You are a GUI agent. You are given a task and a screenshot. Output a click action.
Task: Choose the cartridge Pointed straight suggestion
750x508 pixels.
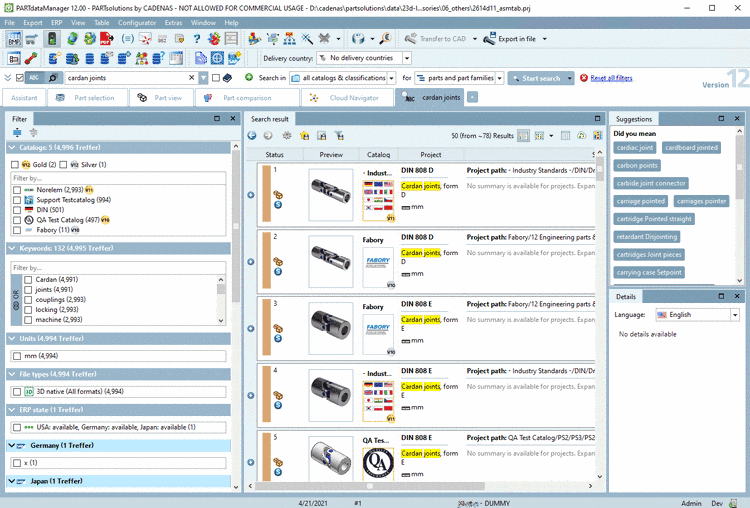pos(654,219)
